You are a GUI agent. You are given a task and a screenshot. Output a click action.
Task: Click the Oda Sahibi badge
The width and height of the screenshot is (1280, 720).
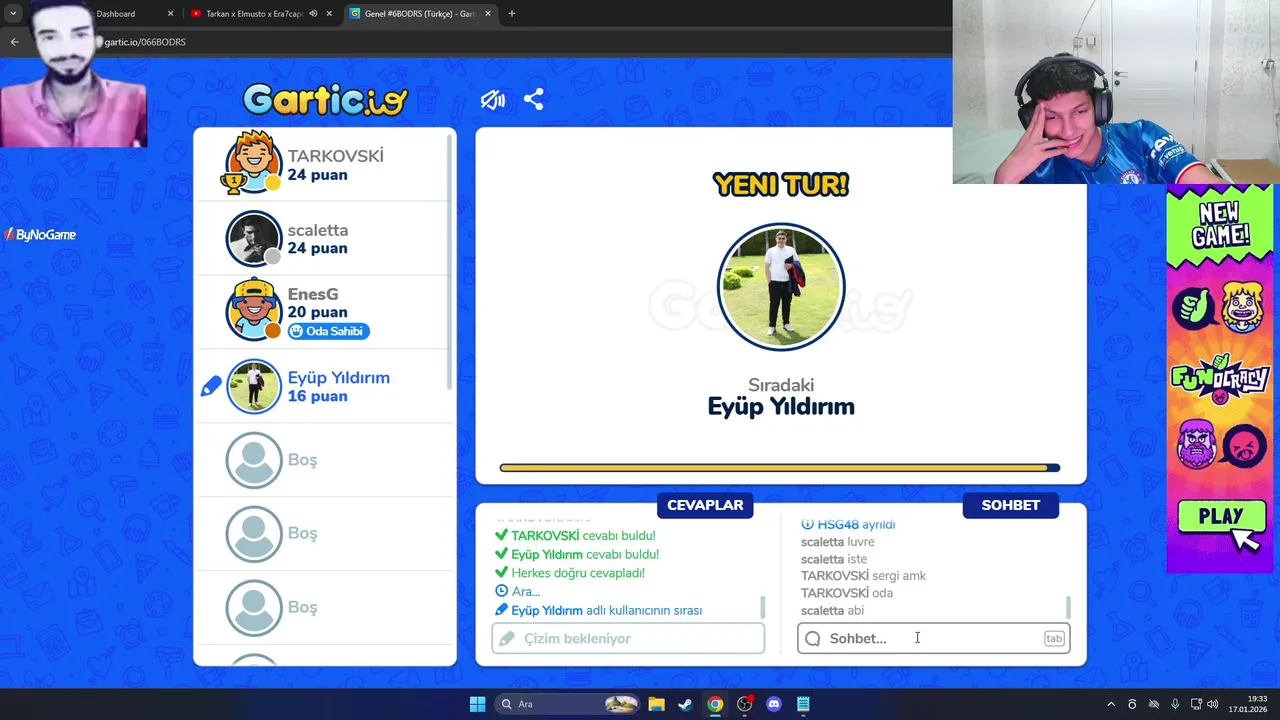[328, 331]
